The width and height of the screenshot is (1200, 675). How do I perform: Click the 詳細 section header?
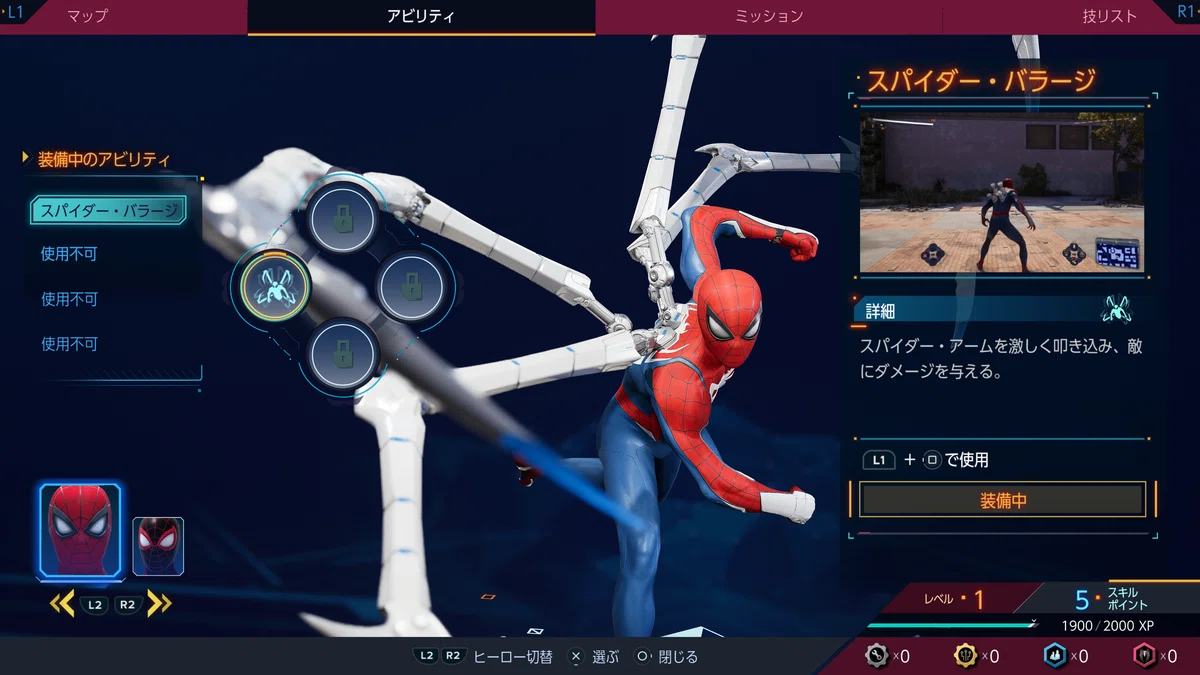pos(1000,311)
